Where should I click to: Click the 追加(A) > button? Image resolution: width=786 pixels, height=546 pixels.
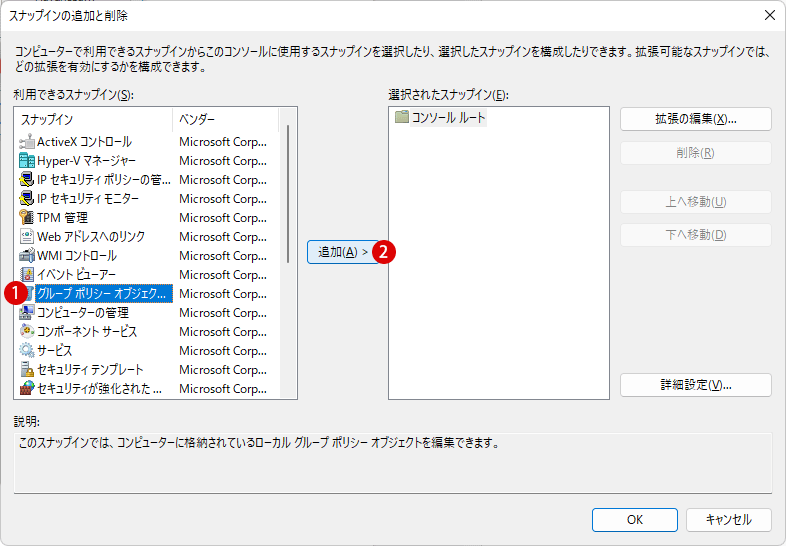(343, 252)
